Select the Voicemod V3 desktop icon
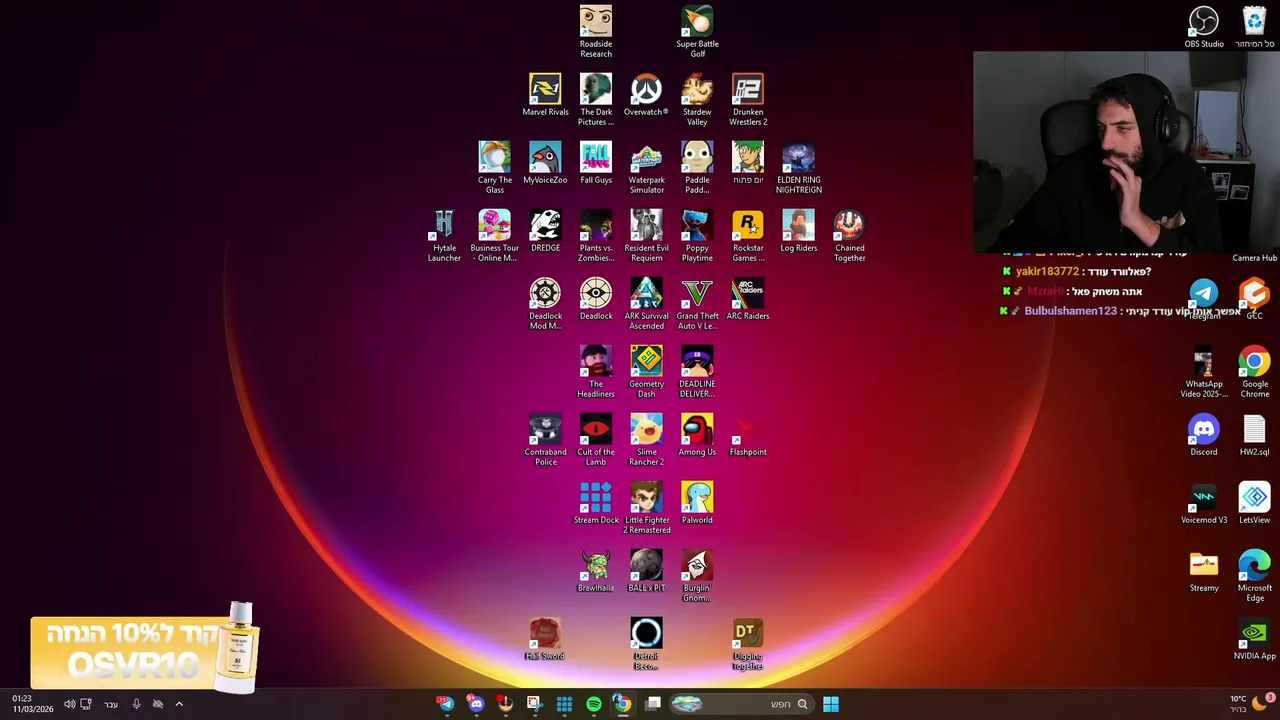Screen dimensions: 1280x720 1204,503
